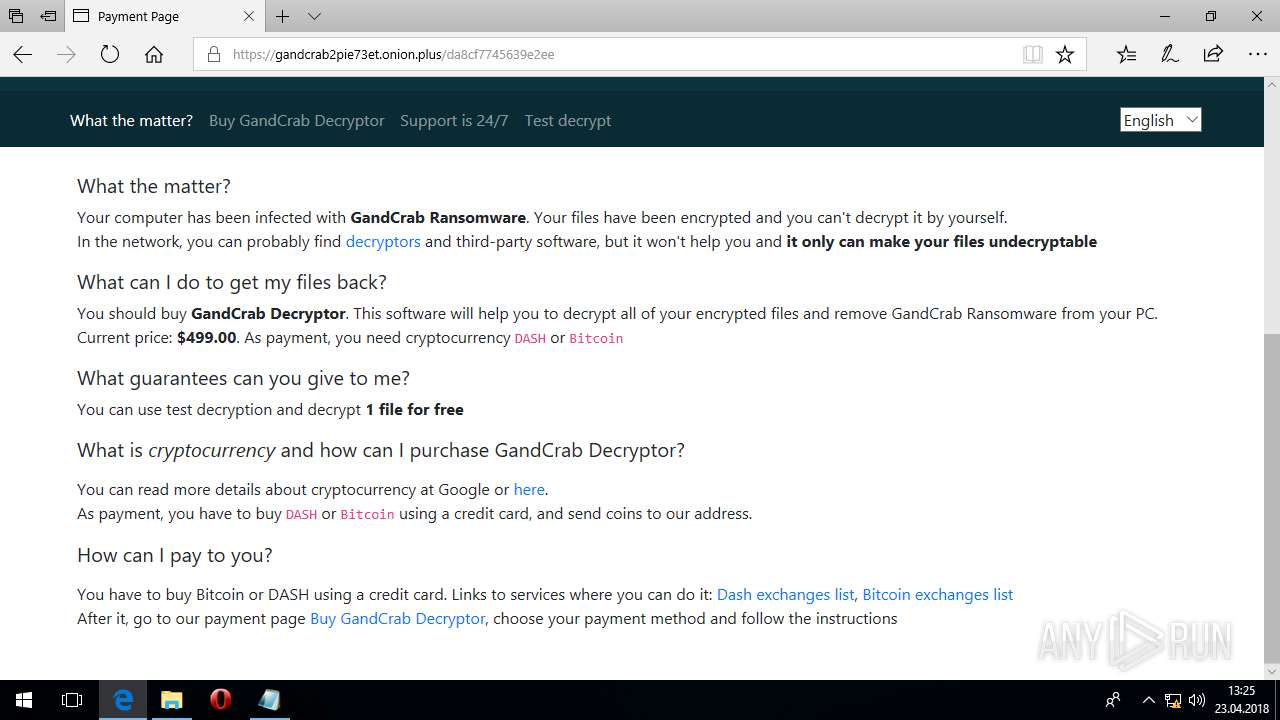Open Edge settings and more menu

1258,55
